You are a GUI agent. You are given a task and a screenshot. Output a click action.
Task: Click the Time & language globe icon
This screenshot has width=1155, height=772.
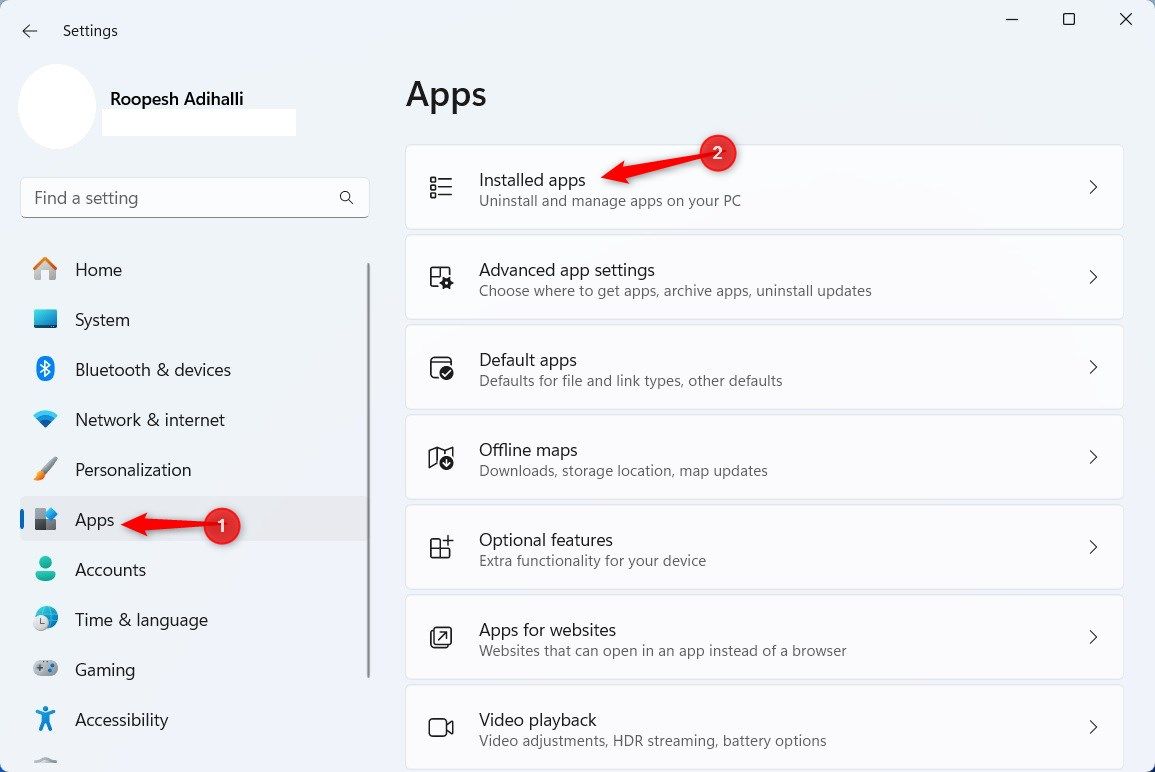[46, 620]
